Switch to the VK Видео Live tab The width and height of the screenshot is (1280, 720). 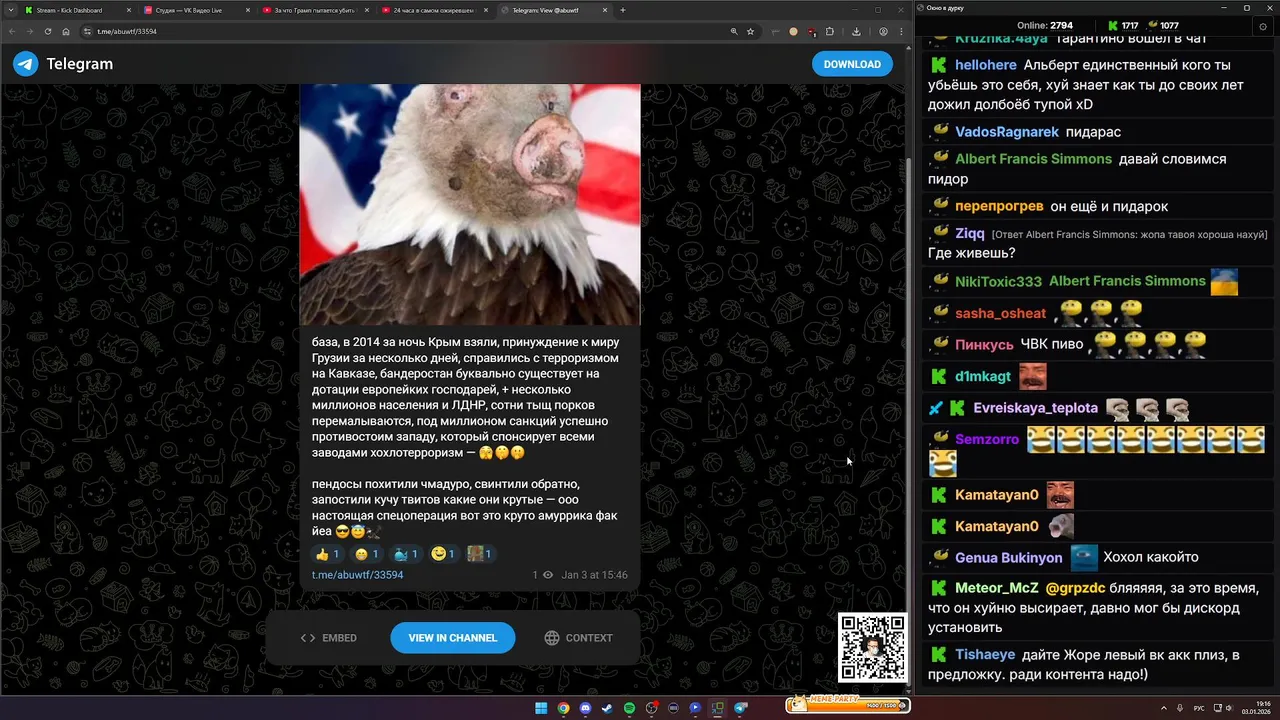pos(195,10)
